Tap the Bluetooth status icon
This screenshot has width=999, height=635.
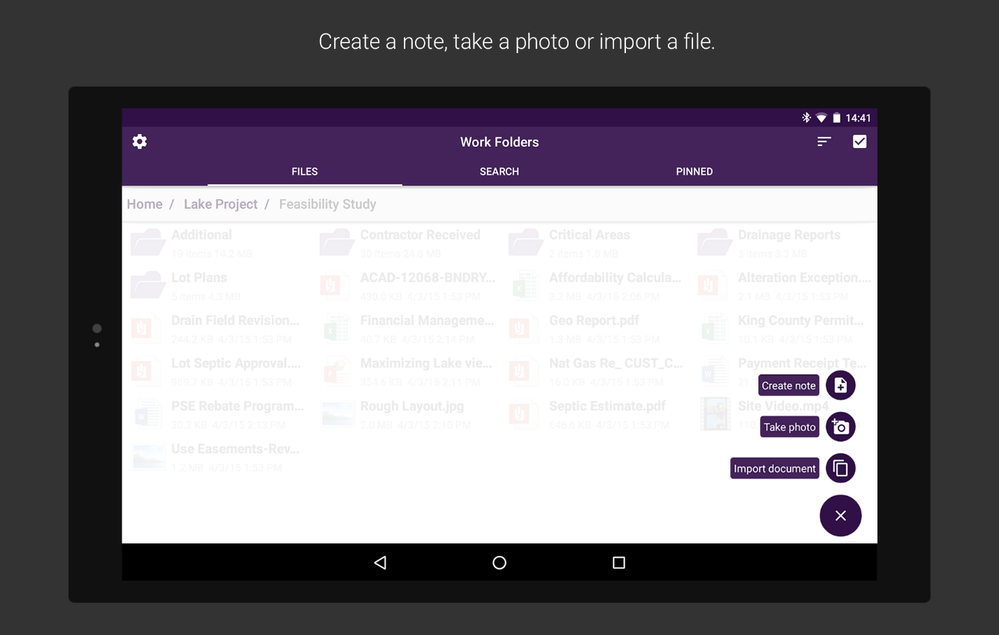tap(806, 118)
